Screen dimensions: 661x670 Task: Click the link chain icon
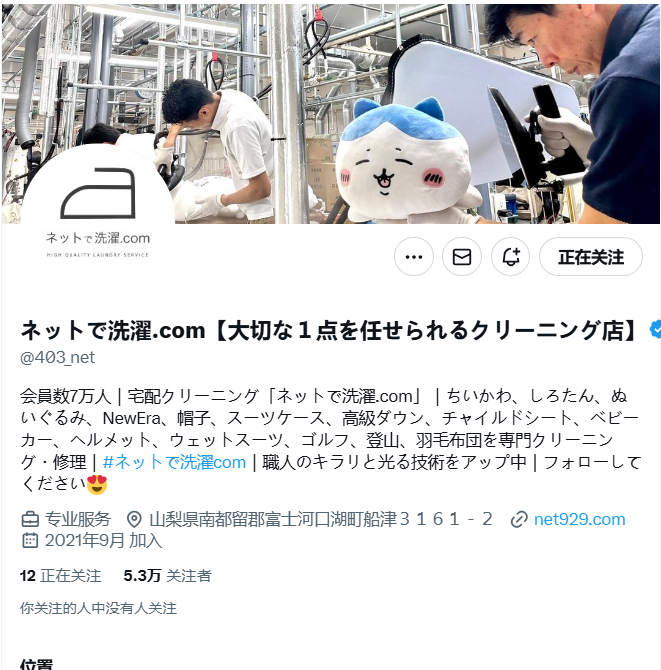click(519, 520)
